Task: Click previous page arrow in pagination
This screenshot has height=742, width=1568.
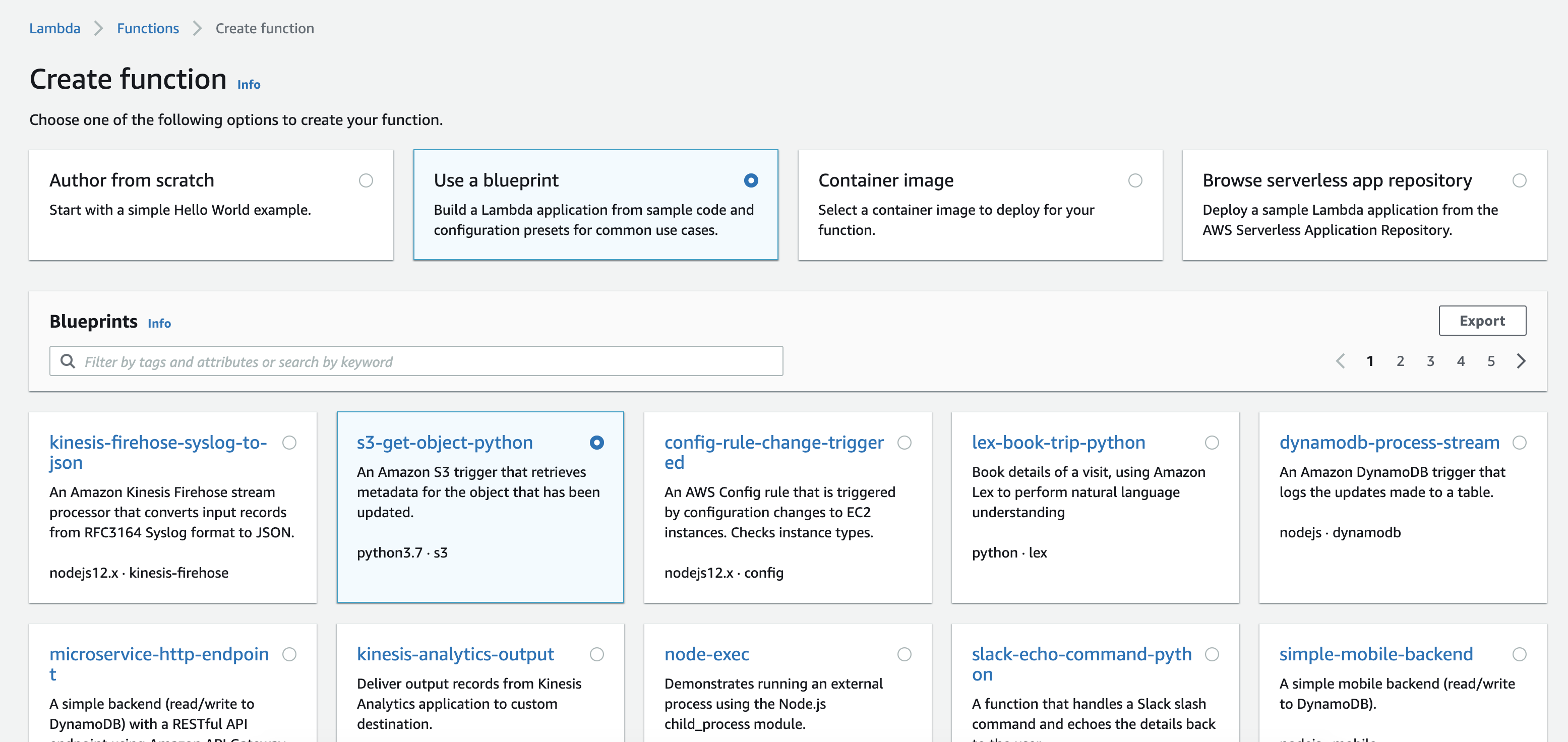Action: [x=1340, y=361]
